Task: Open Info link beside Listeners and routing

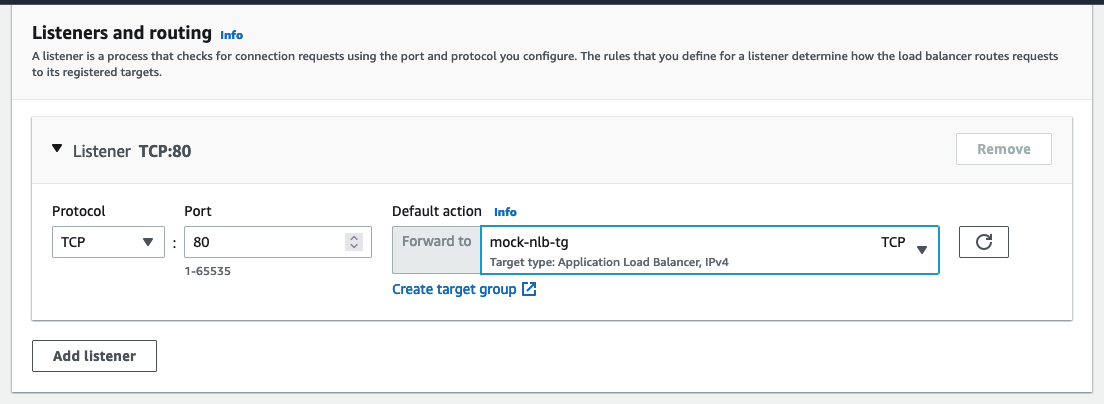Action: coord(232,34)
